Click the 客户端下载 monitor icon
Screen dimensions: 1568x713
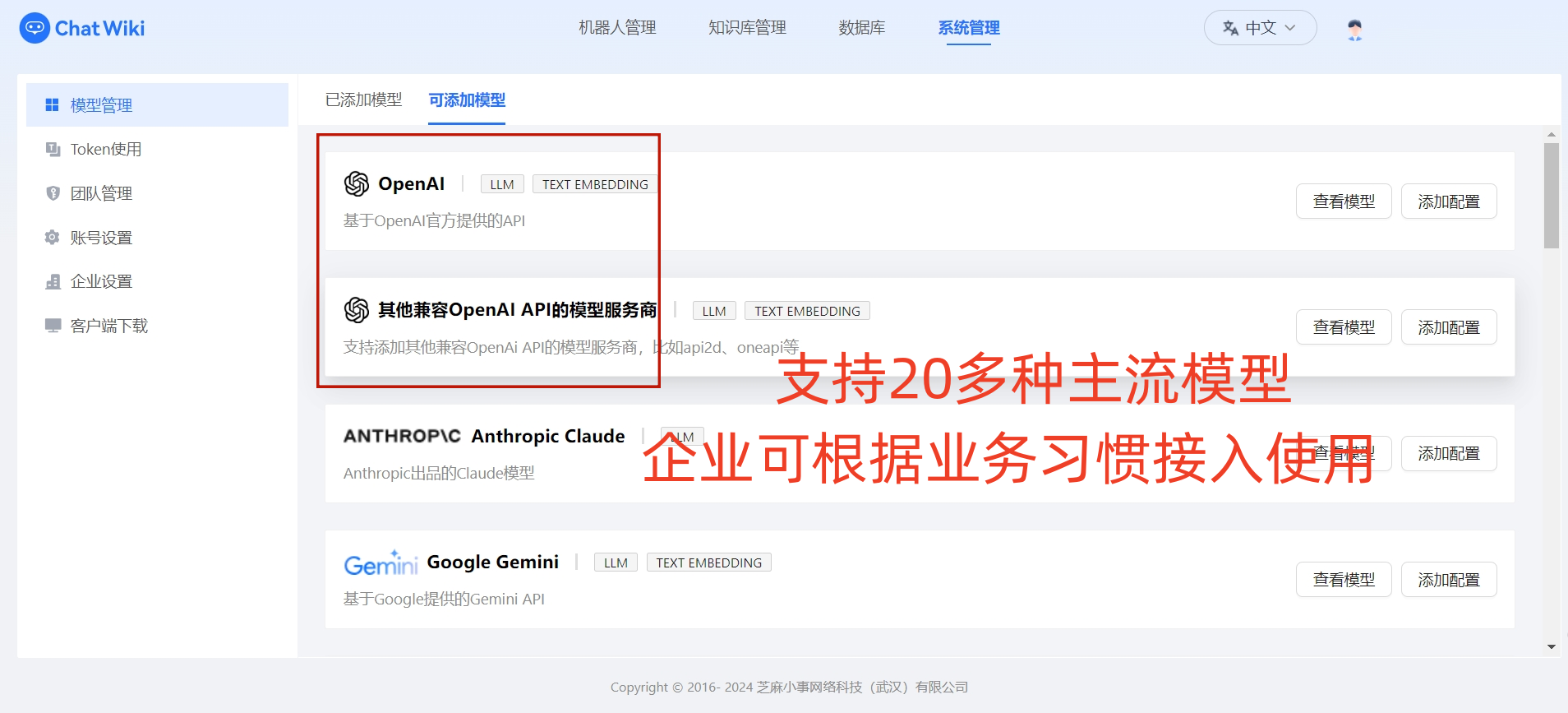(53, 326)
